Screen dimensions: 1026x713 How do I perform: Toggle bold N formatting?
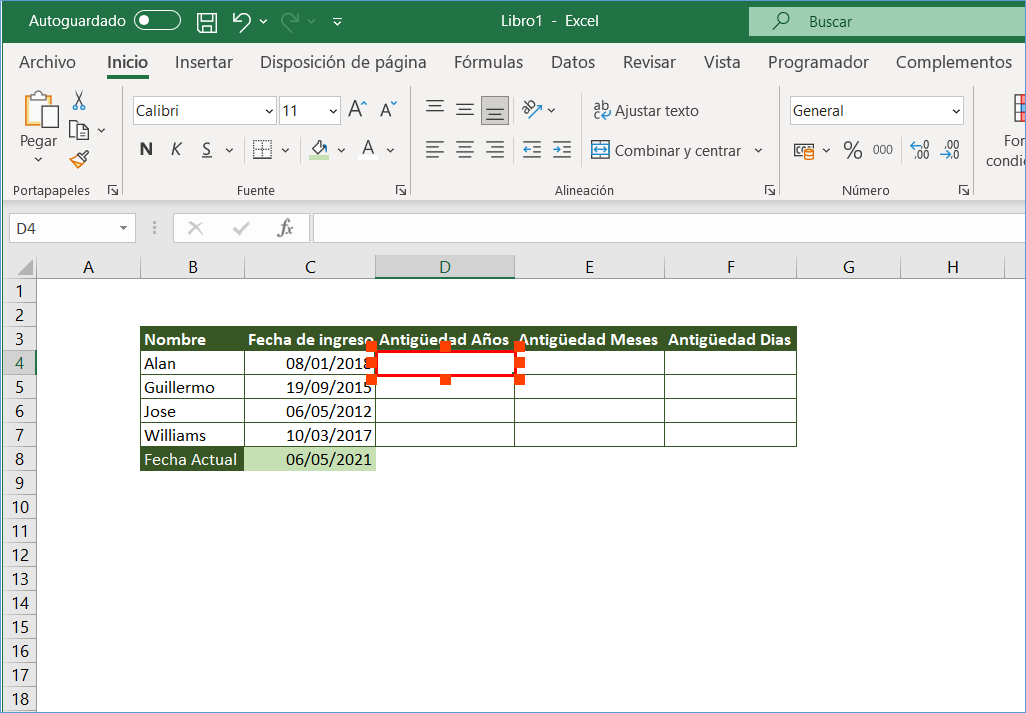coord(147,150)
